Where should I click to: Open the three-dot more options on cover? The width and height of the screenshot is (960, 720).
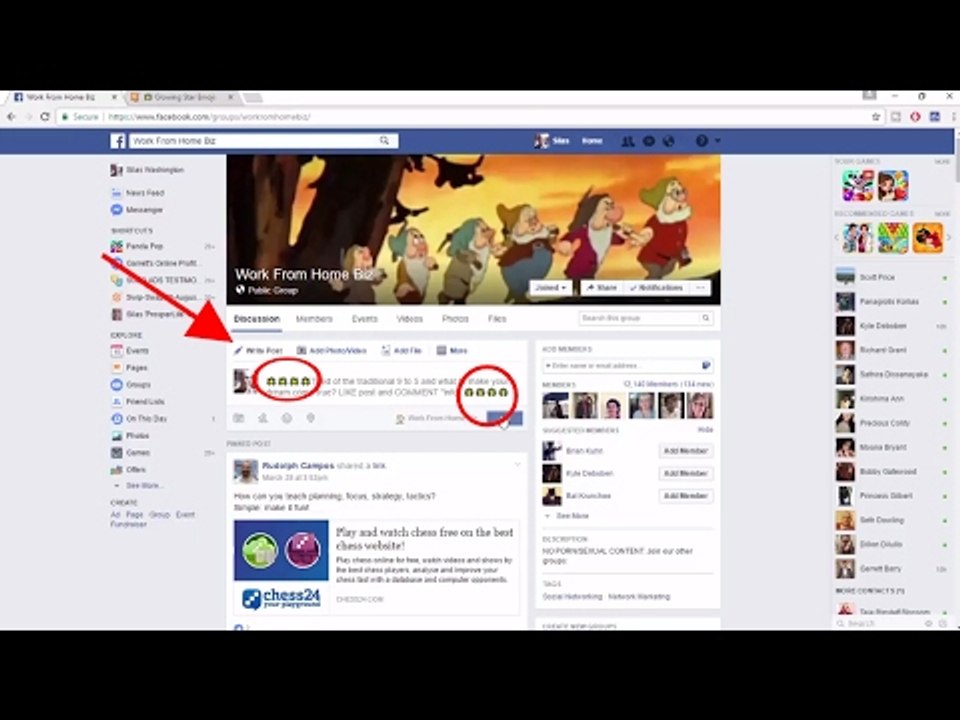click(700, 288)
